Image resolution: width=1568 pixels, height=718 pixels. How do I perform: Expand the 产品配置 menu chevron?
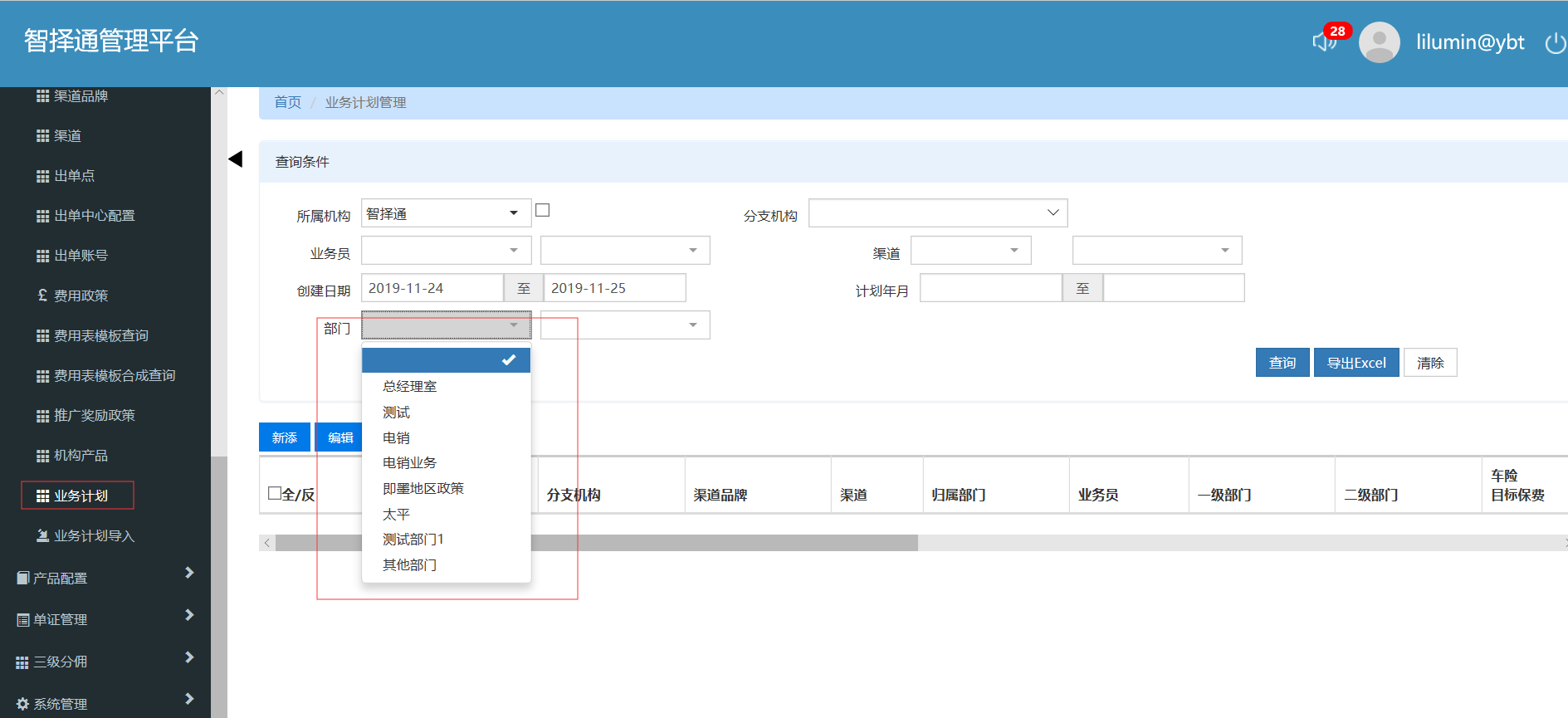click(189, 573)
